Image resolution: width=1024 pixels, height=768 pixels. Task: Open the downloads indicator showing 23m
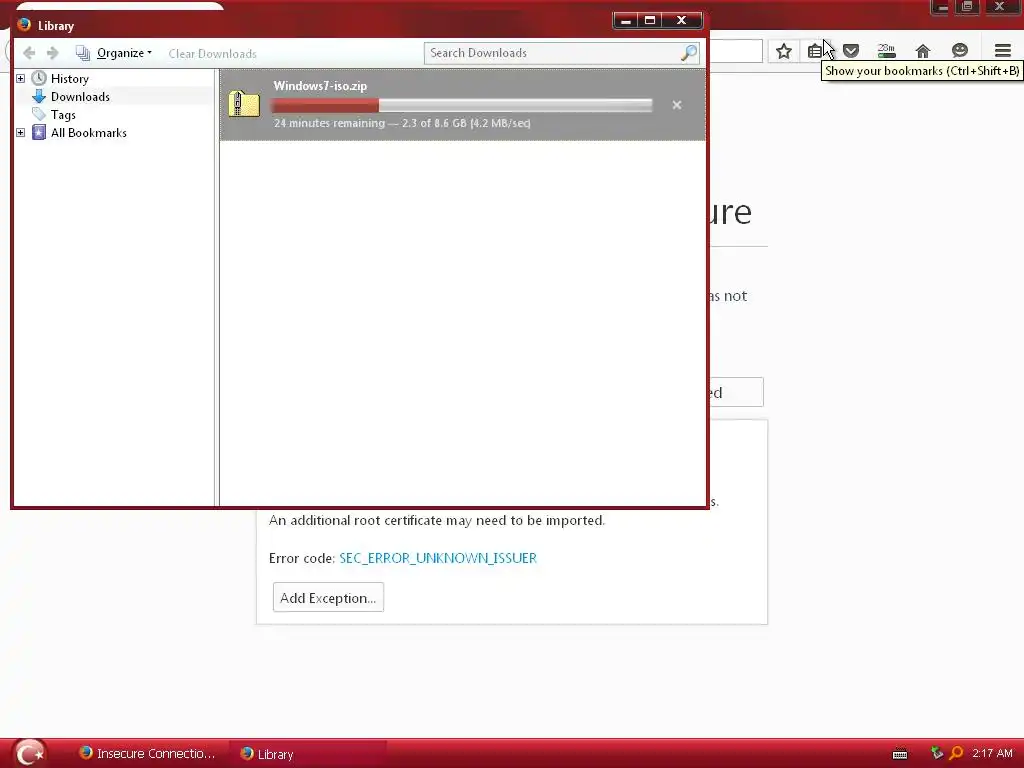tap(886, 51)
